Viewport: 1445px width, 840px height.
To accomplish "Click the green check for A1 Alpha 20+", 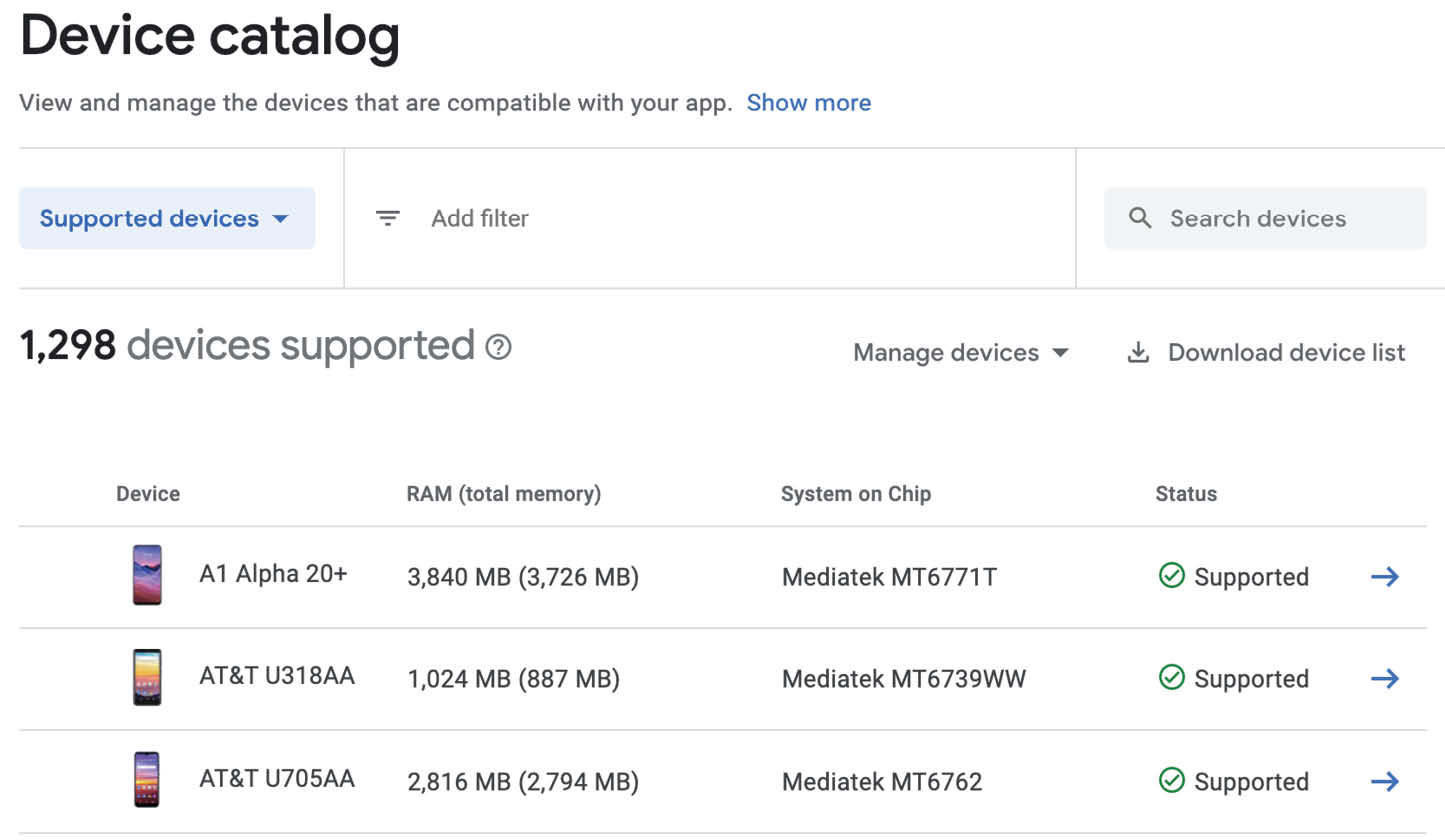I will (x=1171, y=576).
